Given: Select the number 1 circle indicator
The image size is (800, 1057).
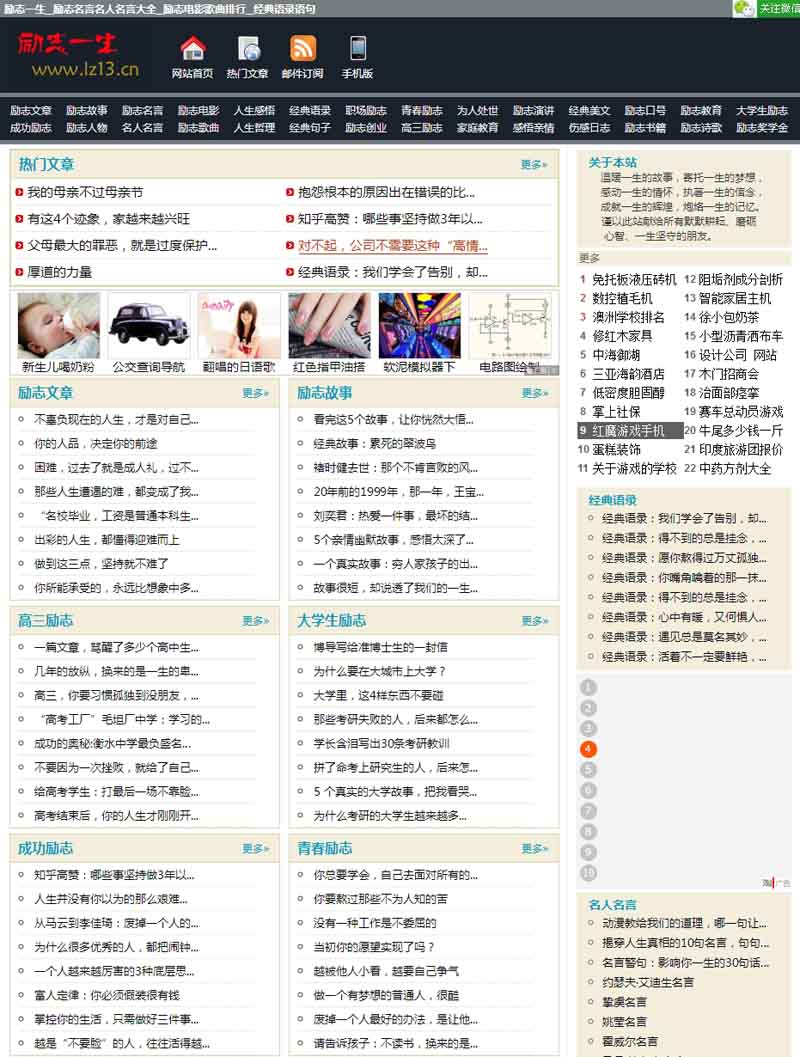Looking at the screenshot, I should point(588,687).
